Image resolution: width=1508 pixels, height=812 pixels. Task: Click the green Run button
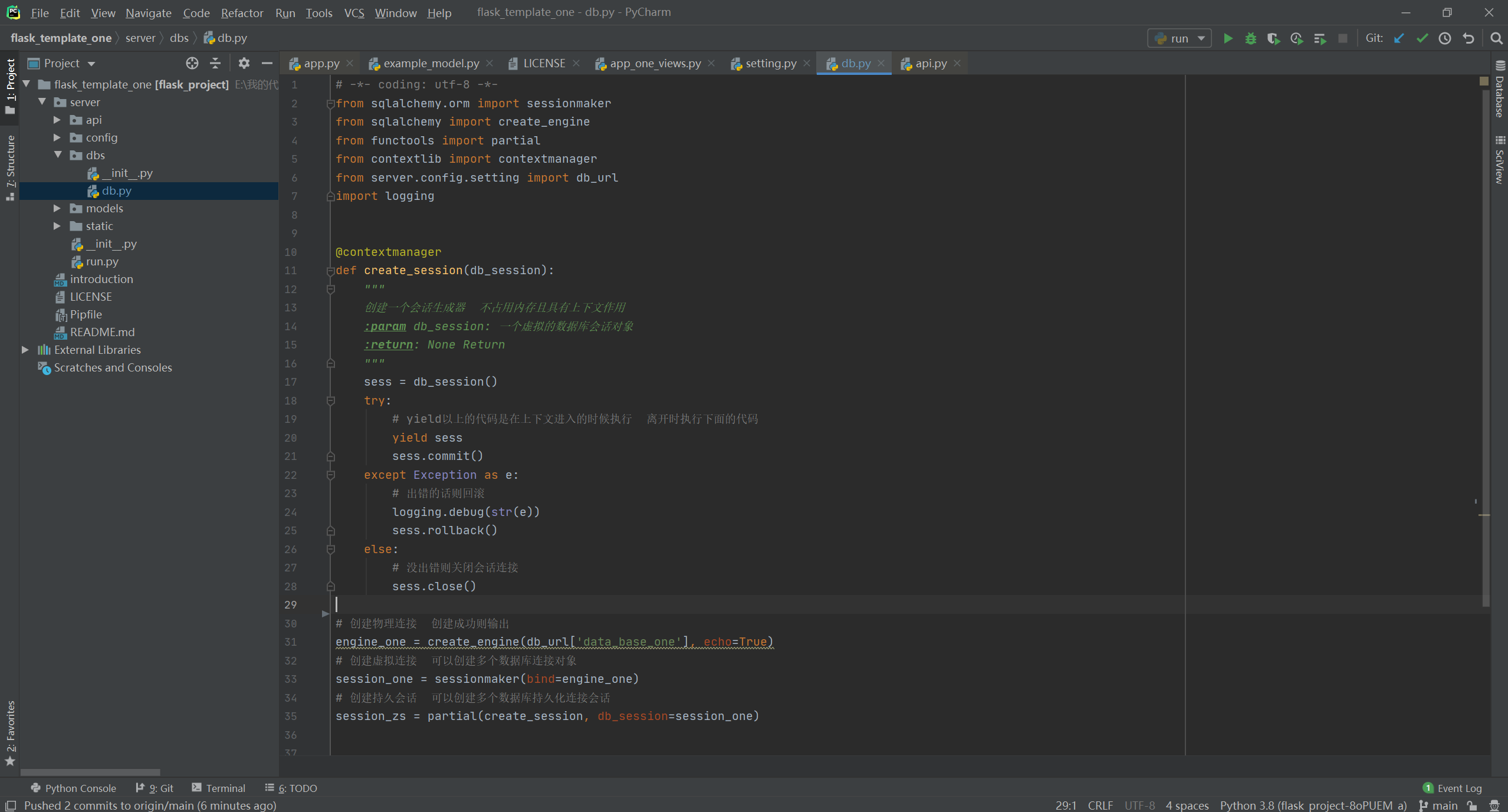(1228, 38)
